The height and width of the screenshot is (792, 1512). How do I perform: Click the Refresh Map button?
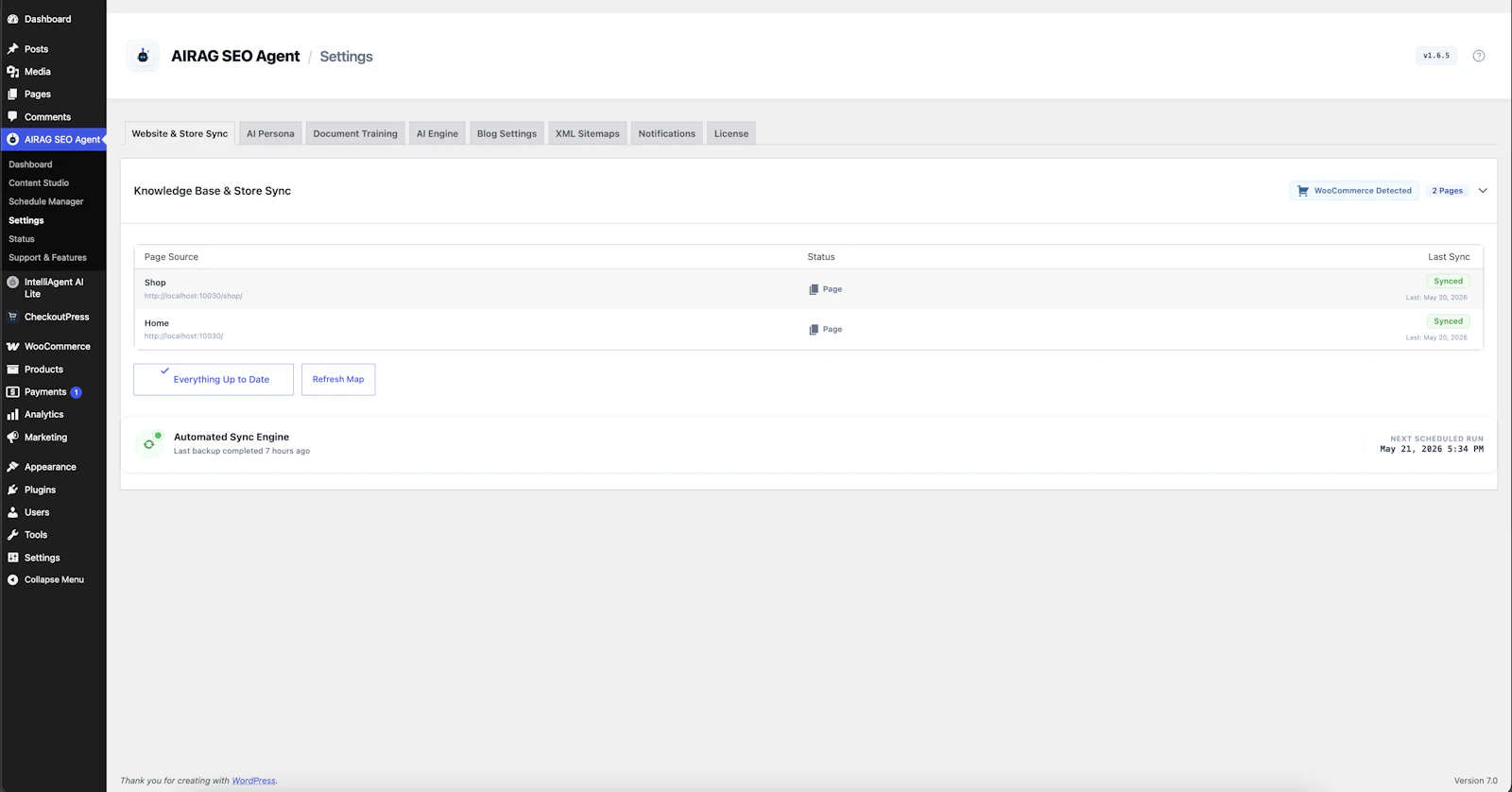(338, 379)
